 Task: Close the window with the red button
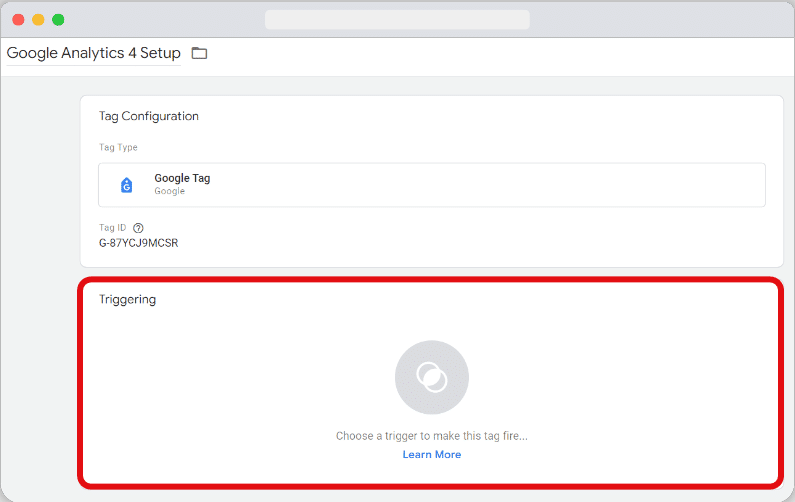click(18, 20)
